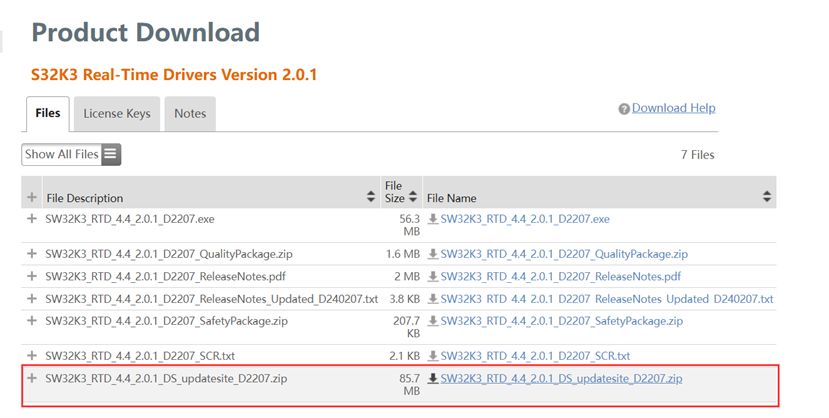The width and height of the screenshot is (829, 418).
Task: Expand all rows with header plus icon
Action: 32,198
